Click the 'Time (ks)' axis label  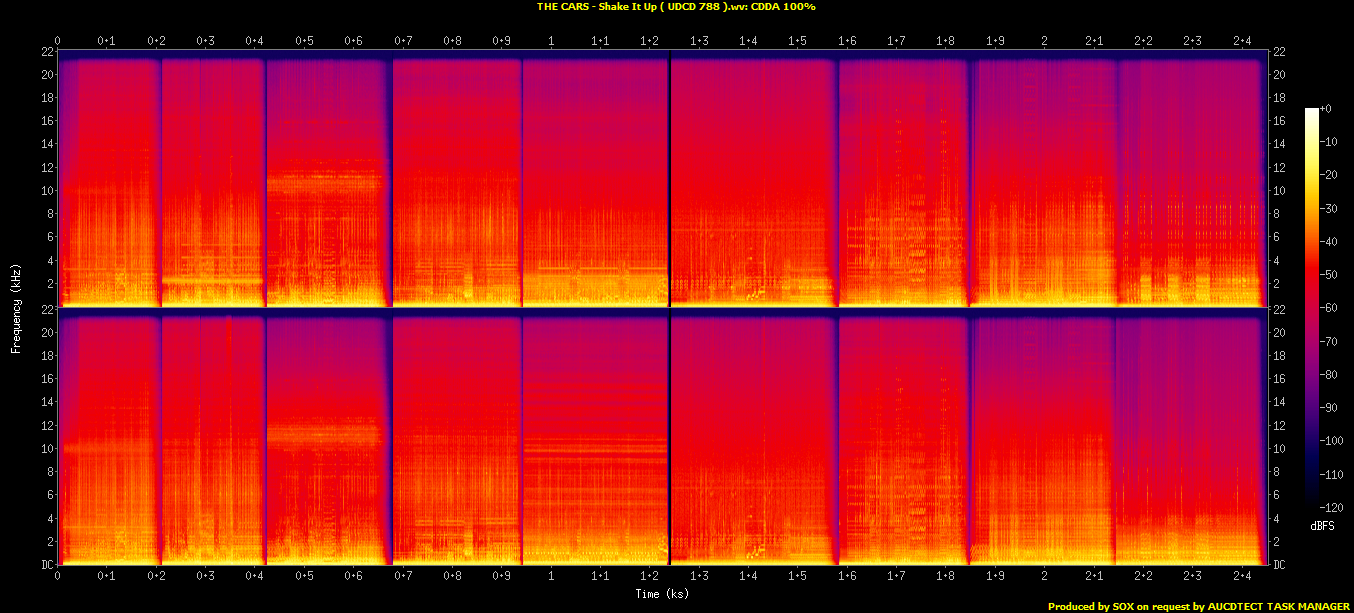pyautogui.click(x=662, y=594)
